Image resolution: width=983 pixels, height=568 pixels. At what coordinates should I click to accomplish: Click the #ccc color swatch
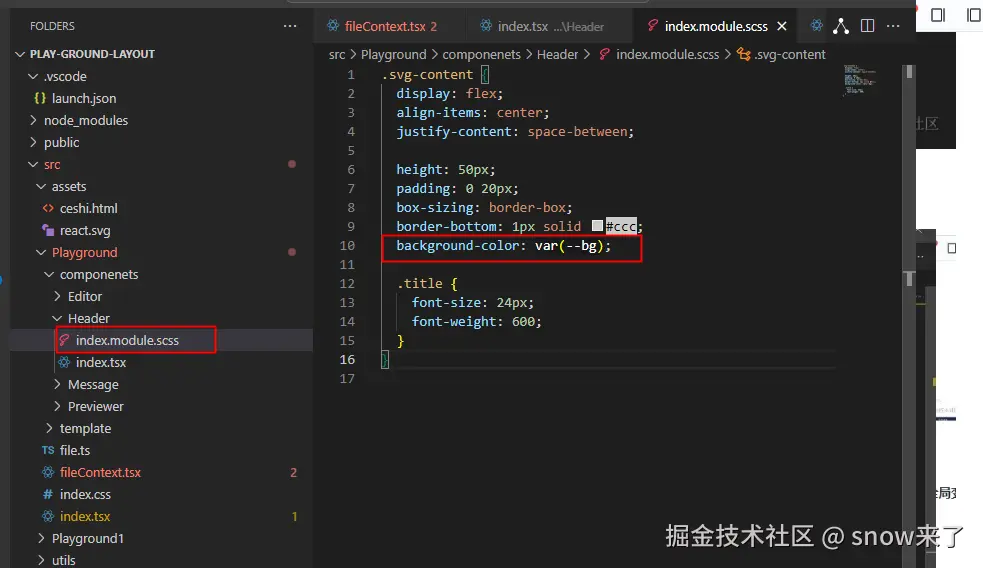tap(597, 226)
